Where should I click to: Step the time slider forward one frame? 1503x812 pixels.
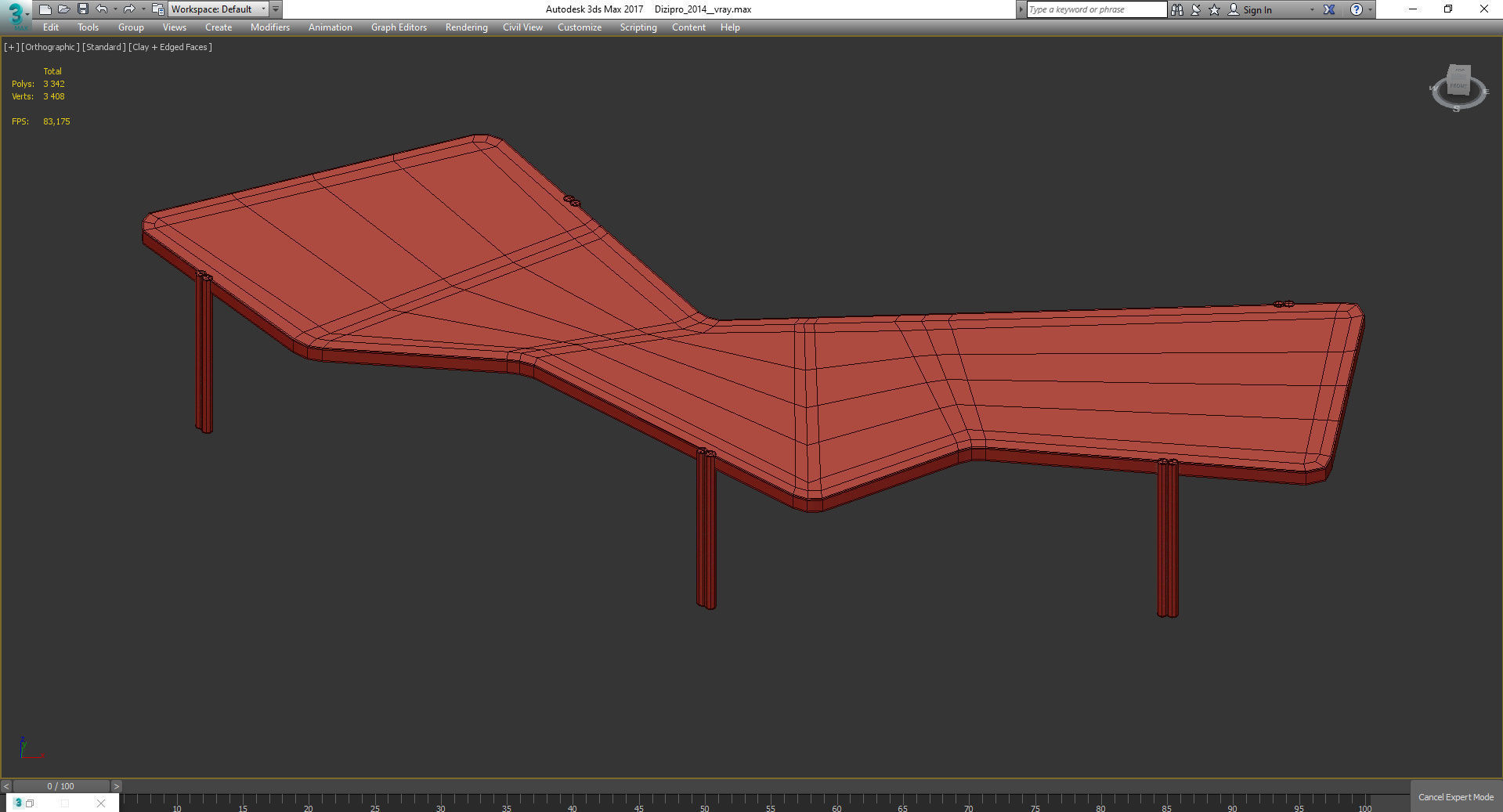click(117, 786)
